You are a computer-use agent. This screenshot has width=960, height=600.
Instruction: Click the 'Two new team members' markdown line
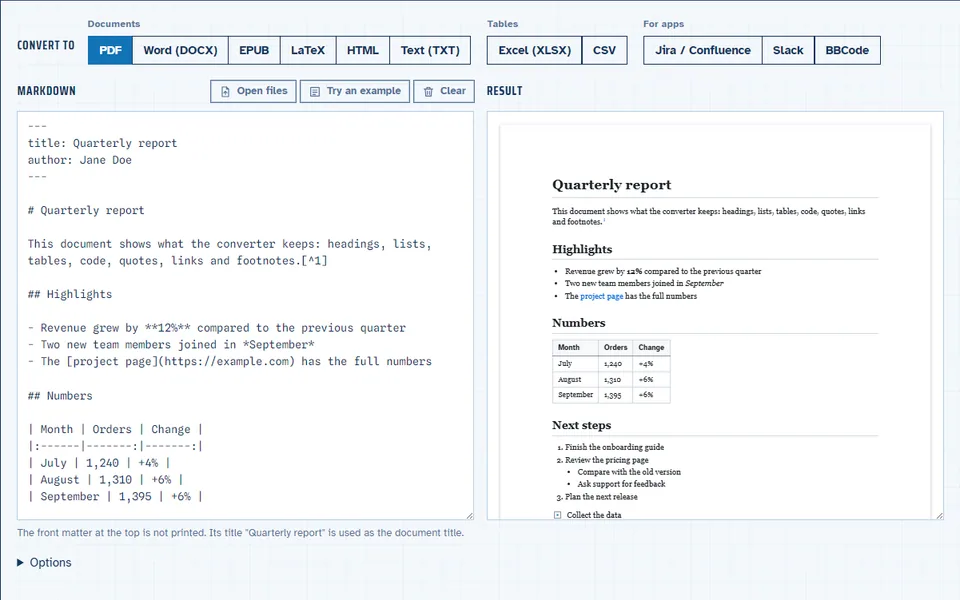pyautogui.click(x=171, y=345)
